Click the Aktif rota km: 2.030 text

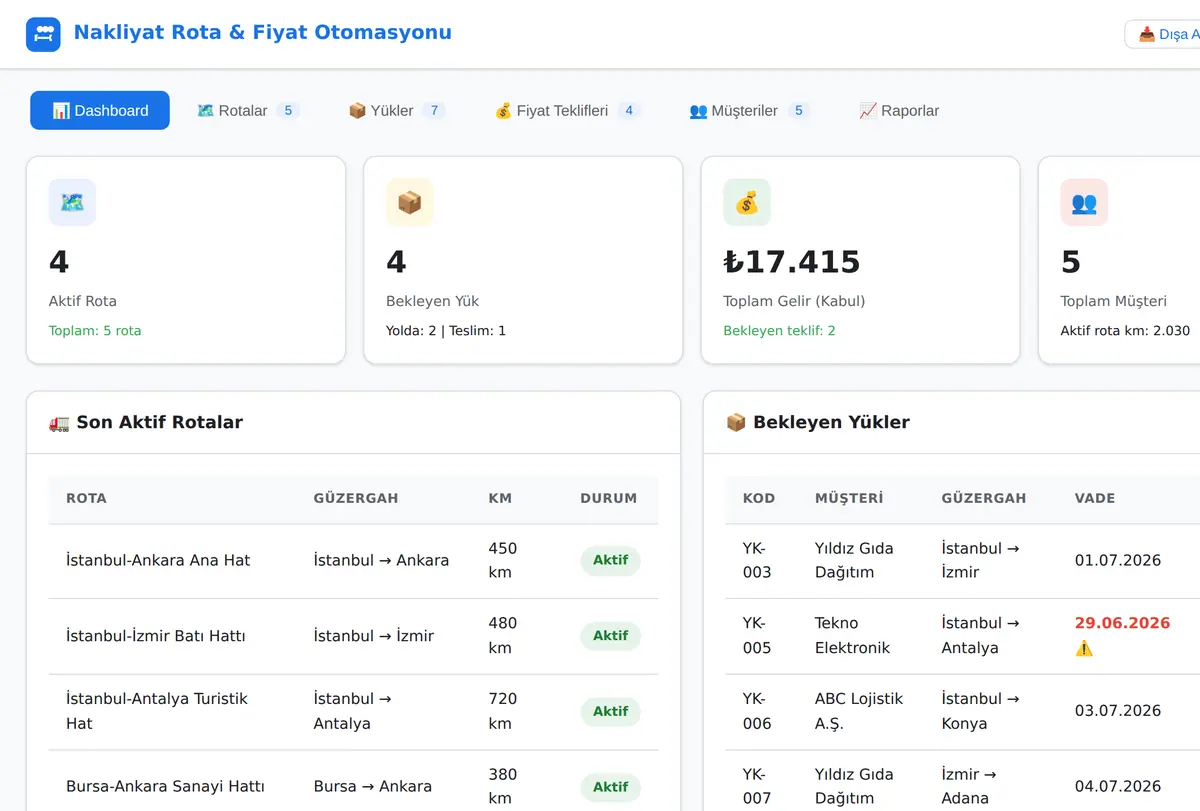coord(1125,331)
